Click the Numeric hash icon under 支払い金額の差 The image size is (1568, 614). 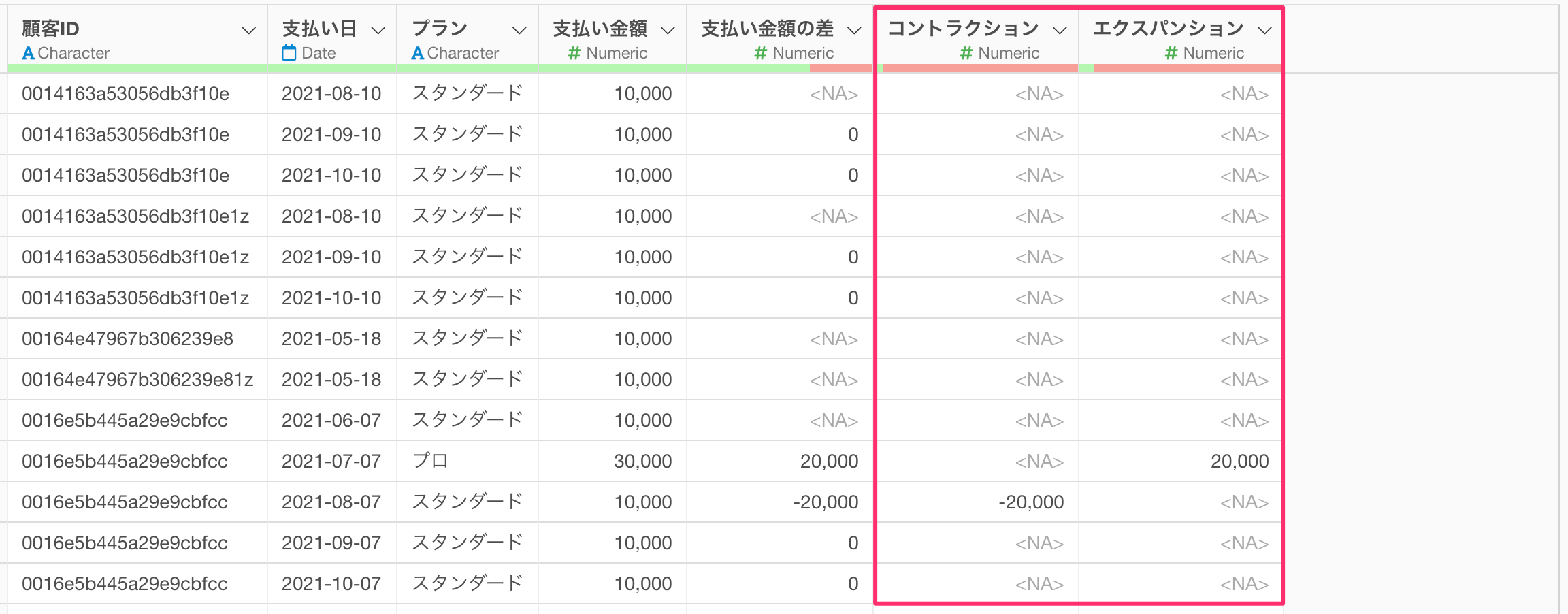(x=761, y=53)
